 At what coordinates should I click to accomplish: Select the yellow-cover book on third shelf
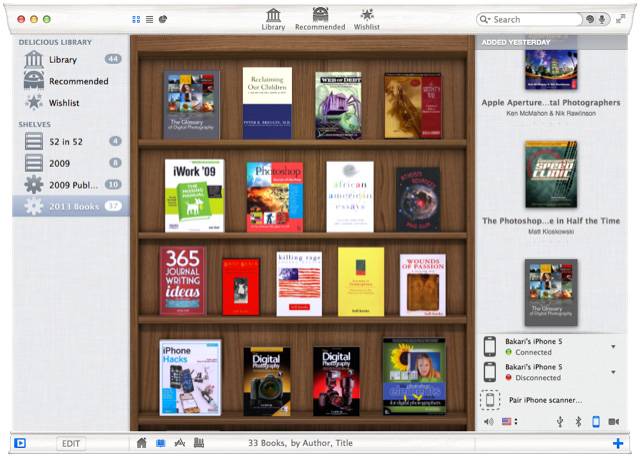361,282
